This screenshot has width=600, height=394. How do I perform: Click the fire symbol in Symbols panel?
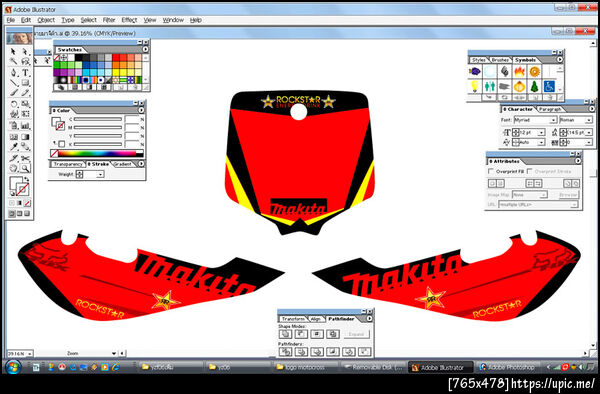pos(519,72)
